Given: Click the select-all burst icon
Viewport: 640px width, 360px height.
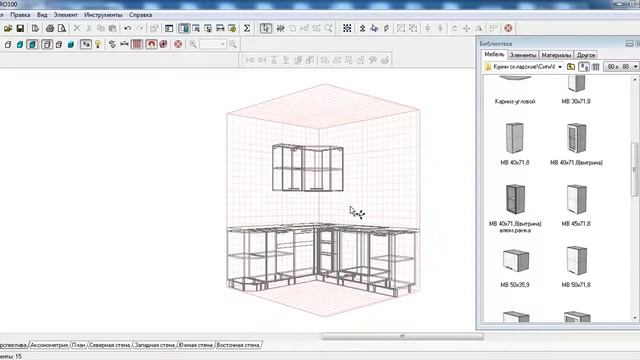Looking at the screenshot, I should pos(280,28).
